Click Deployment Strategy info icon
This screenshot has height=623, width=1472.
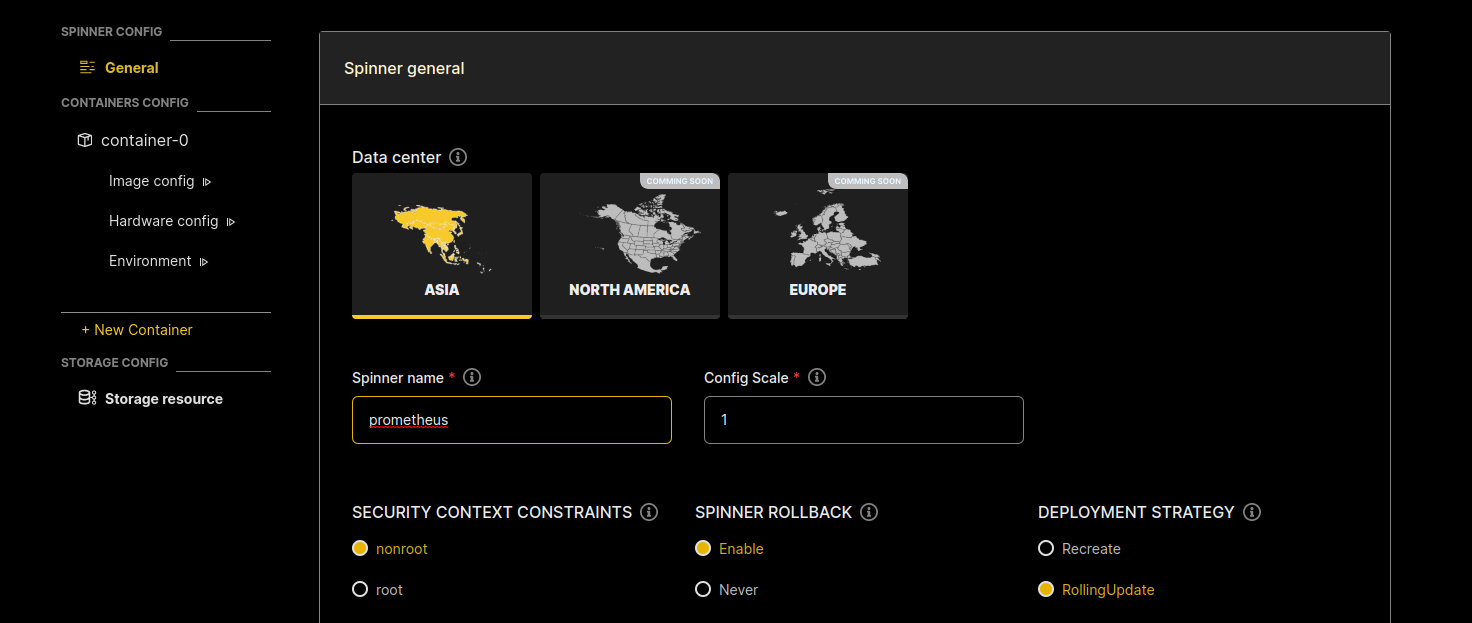tap(1252, 512)
